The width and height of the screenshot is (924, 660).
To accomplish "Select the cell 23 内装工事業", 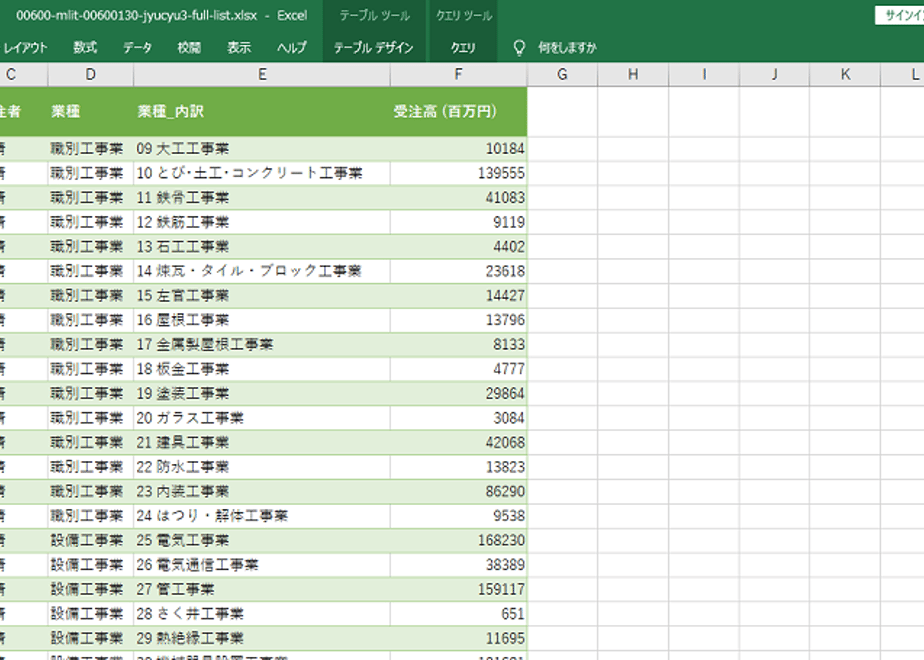I will click(x=262, y=491).
